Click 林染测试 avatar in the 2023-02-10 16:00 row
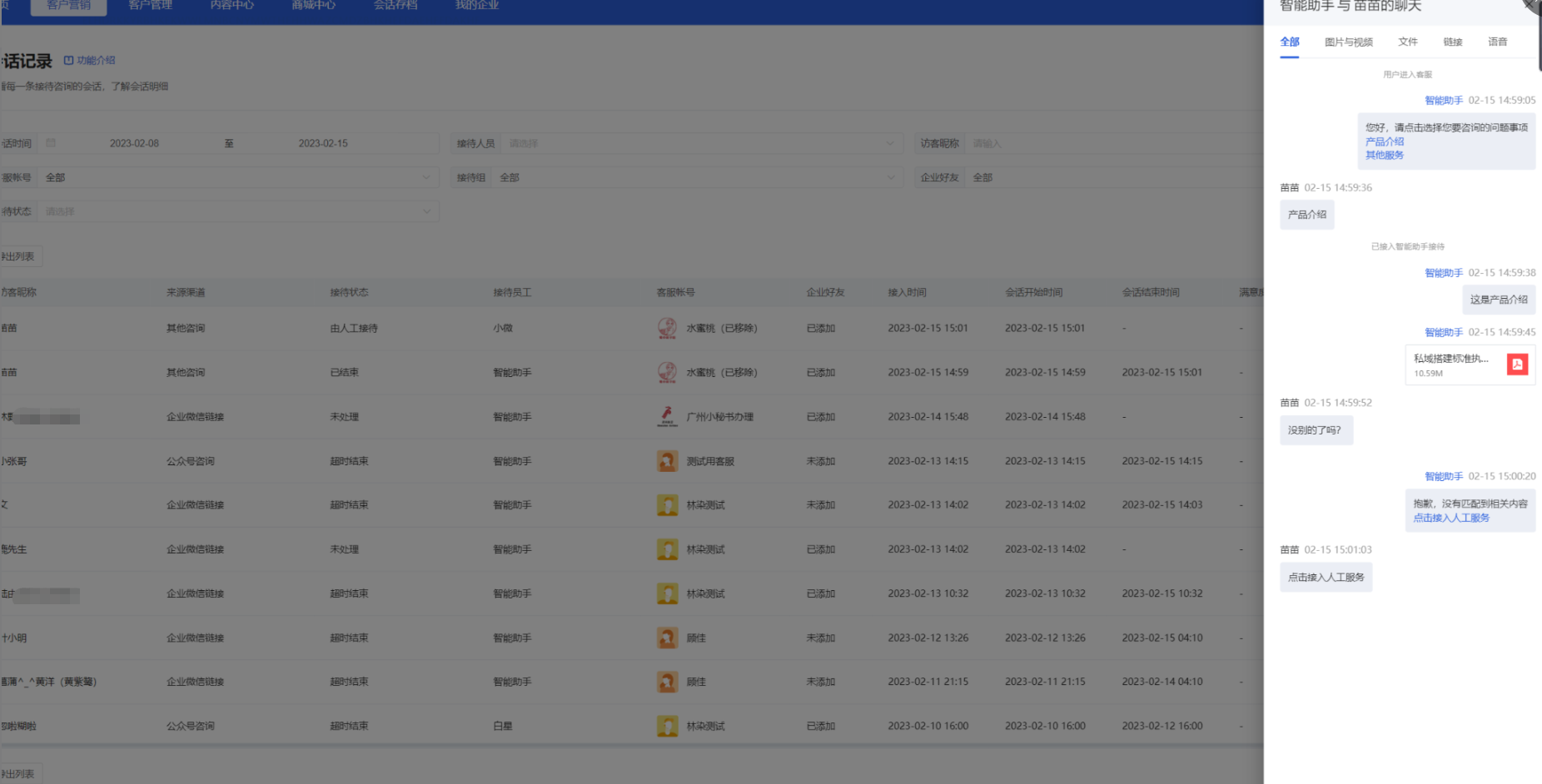This screenshot has height=784, width=1542. tap(667, 726)
